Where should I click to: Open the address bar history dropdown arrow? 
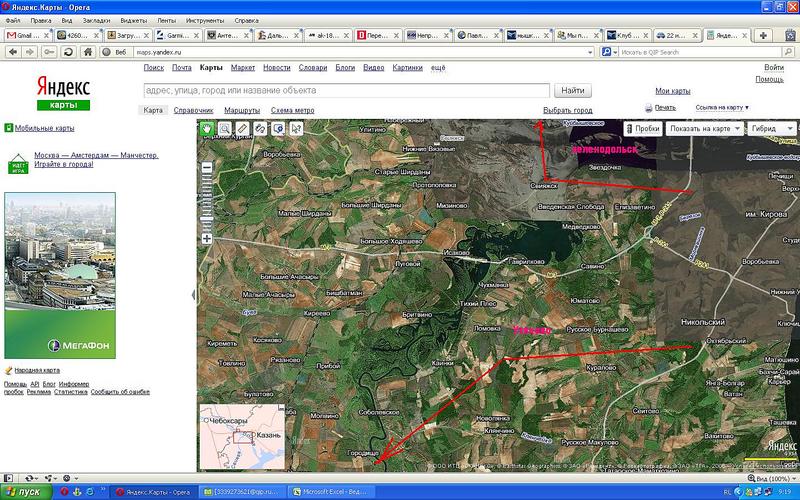point(590,52)
